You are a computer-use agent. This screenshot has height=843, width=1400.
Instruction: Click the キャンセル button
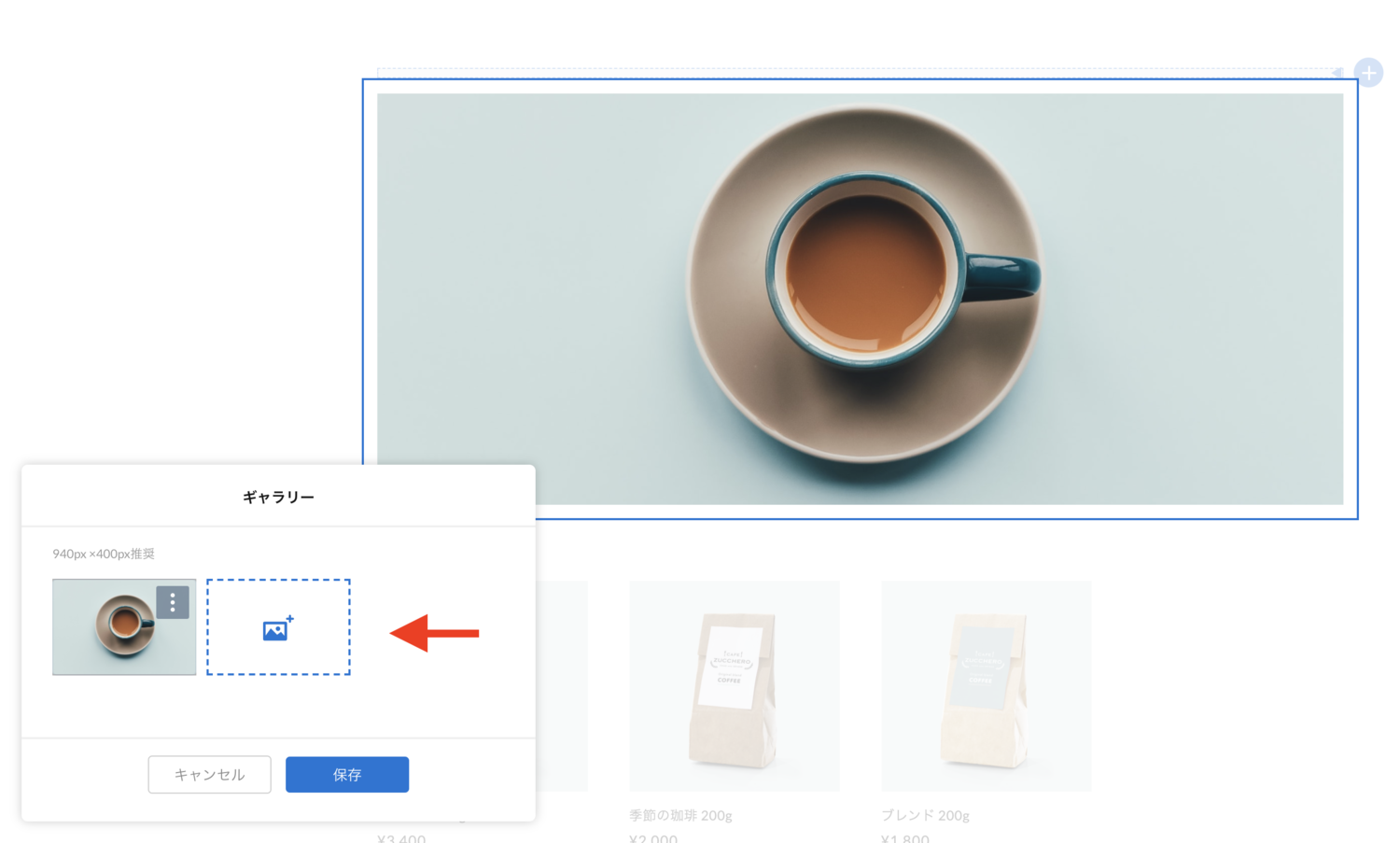click(209, 775)
